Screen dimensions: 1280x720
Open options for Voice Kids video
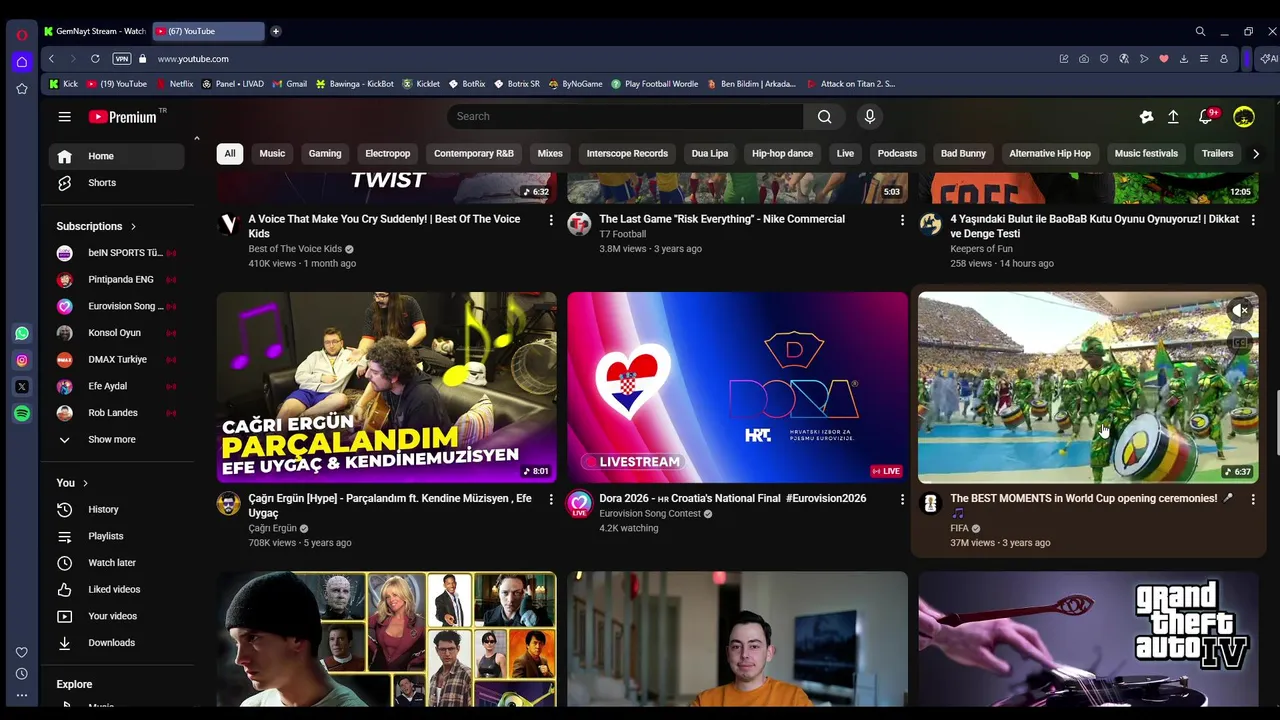point(551,220)
